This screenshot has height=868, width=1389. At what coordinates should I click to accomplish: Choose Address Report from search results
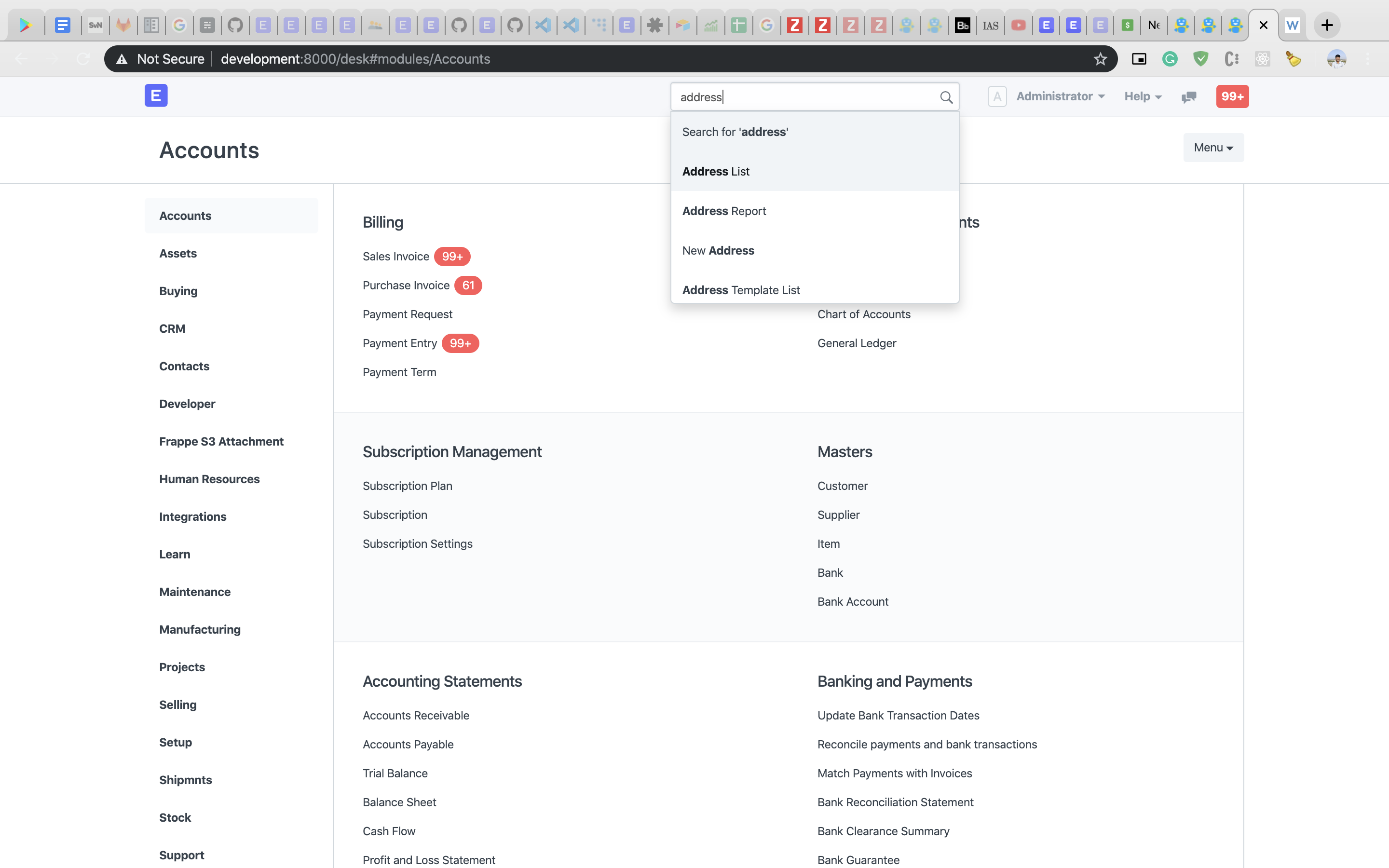(x=815, y=211)
